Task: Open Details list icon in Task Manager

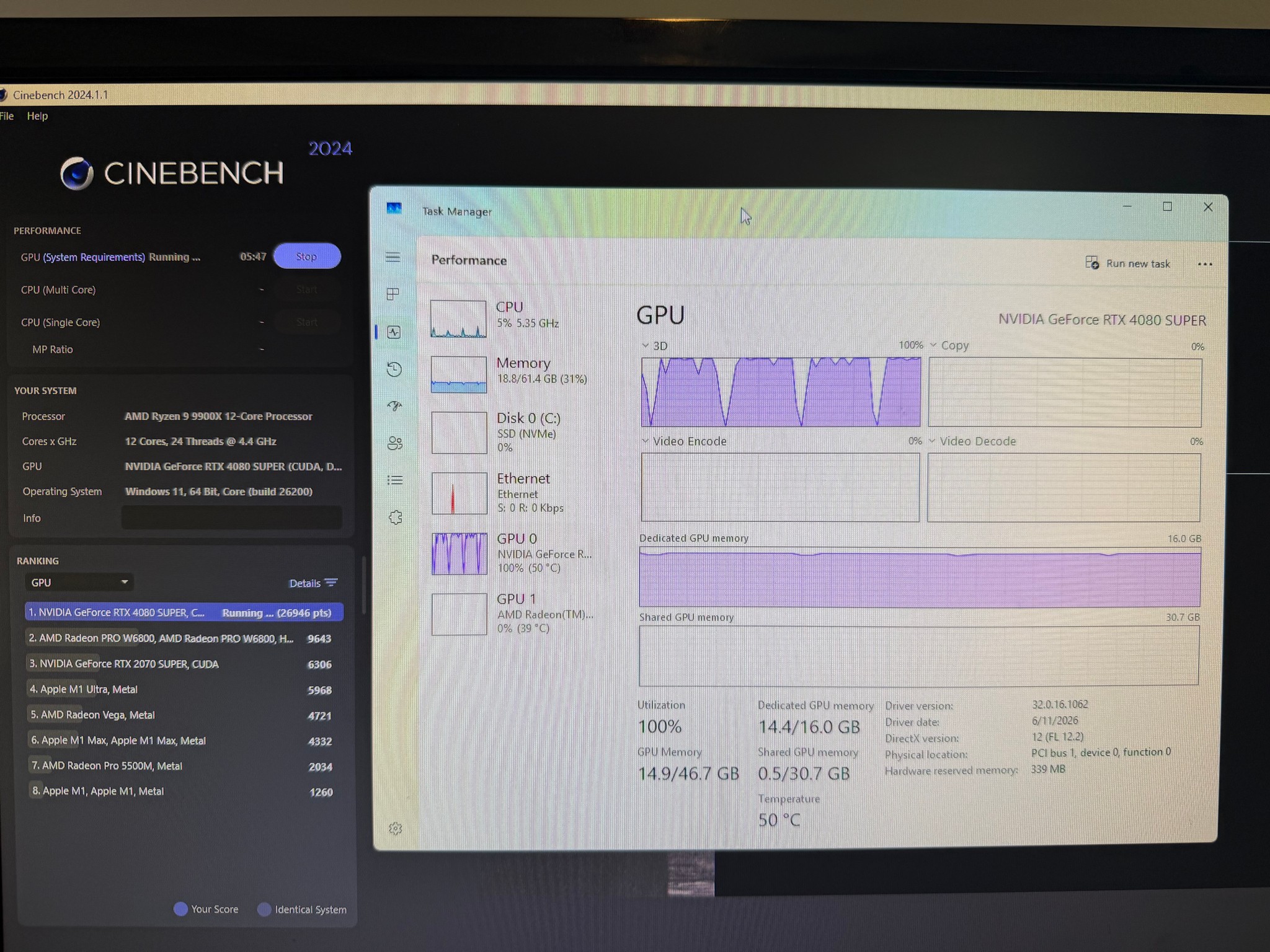Action: tap(395, 480)
